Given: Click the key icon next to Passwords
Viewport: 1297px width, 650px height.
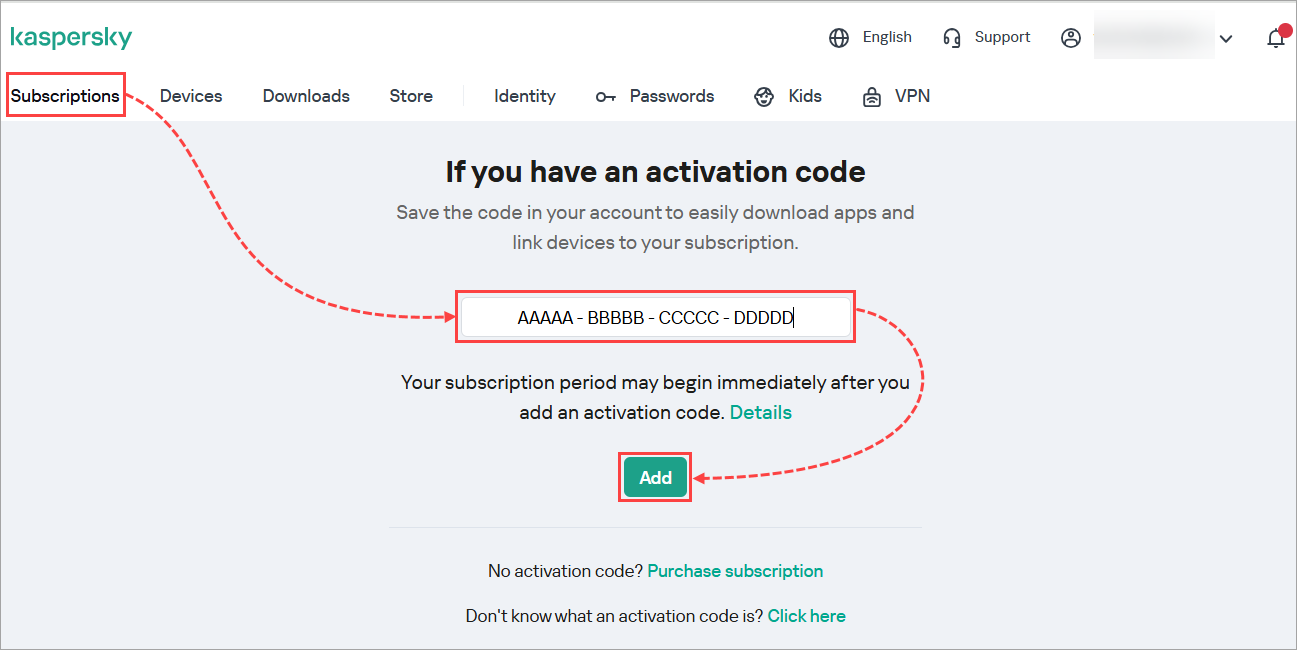Looking at the screenshot, I should coord(606,96).
